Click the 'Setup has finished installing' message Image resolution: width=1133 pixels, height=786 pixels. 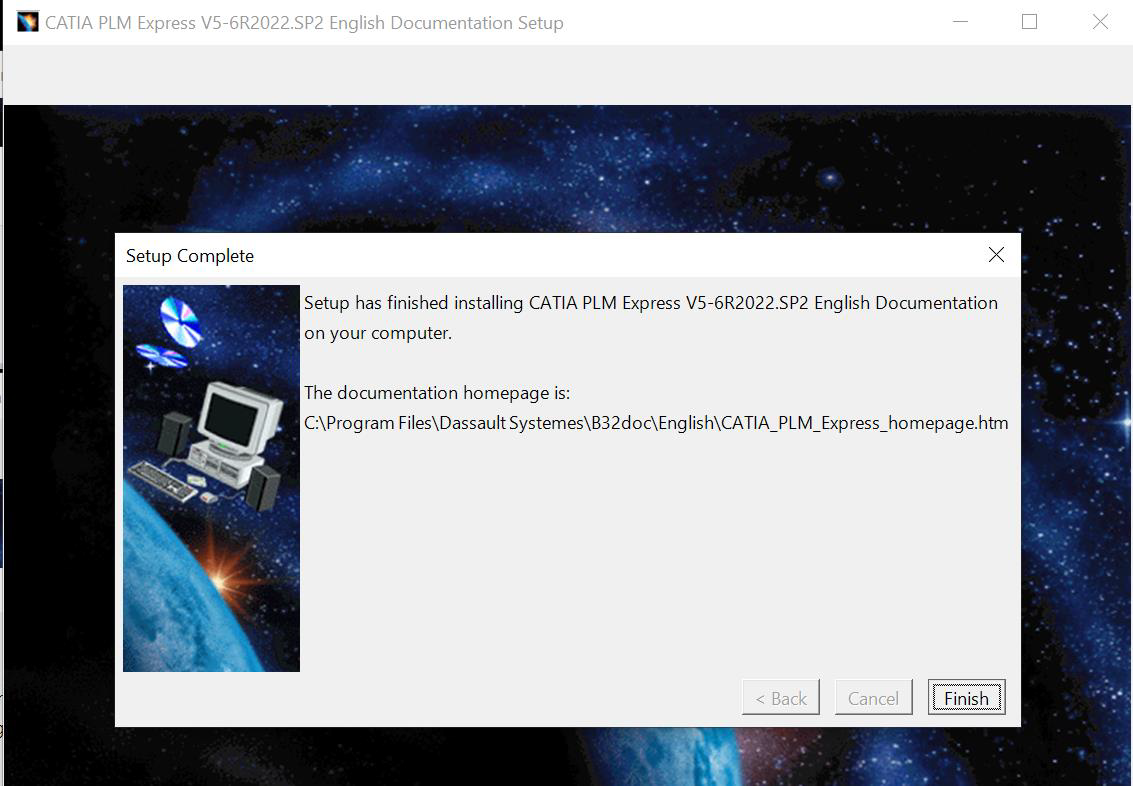[x=650, y=318]
